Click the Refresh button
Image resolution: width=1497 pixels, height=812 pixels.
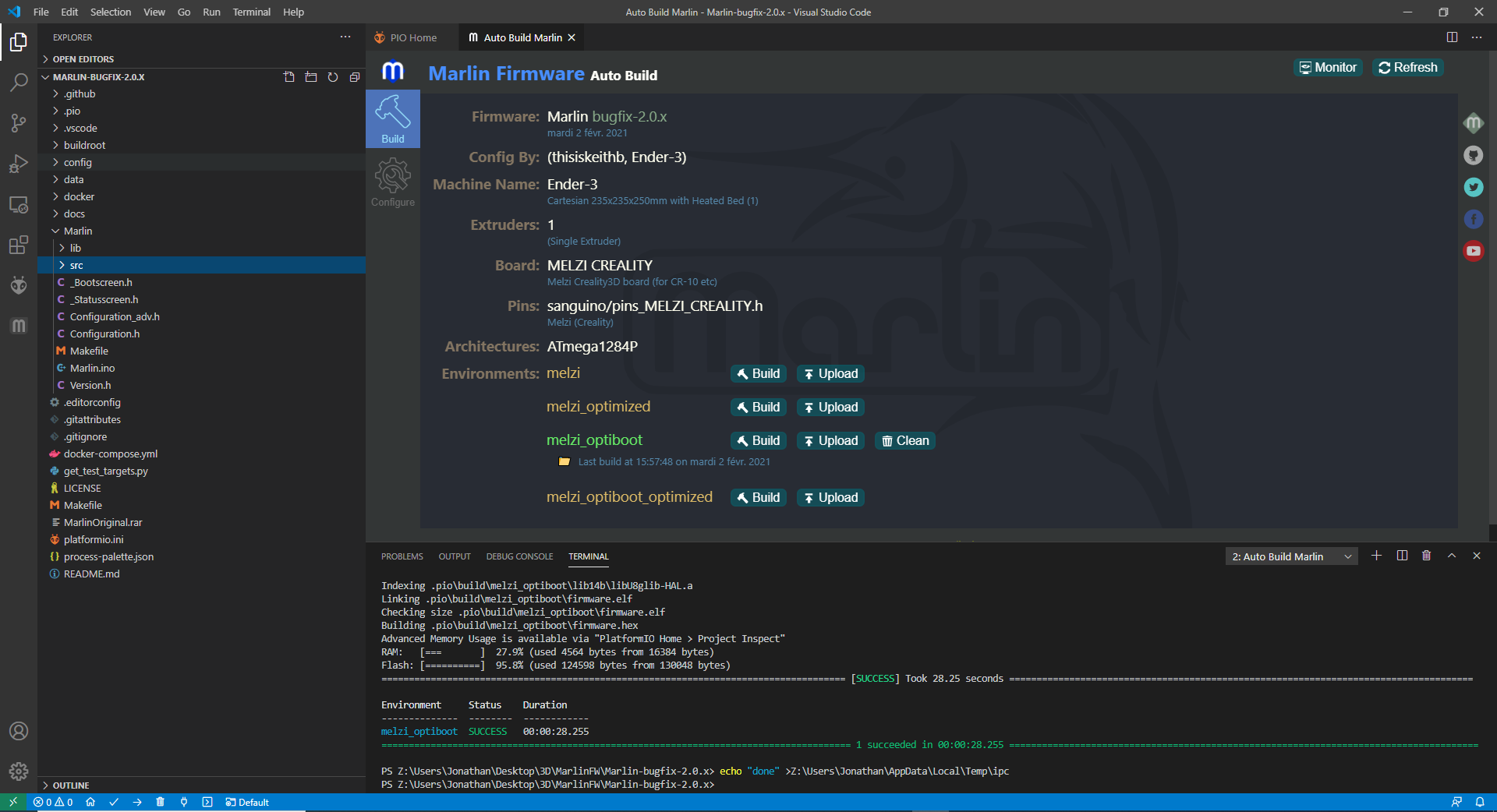pos(1408,68)
